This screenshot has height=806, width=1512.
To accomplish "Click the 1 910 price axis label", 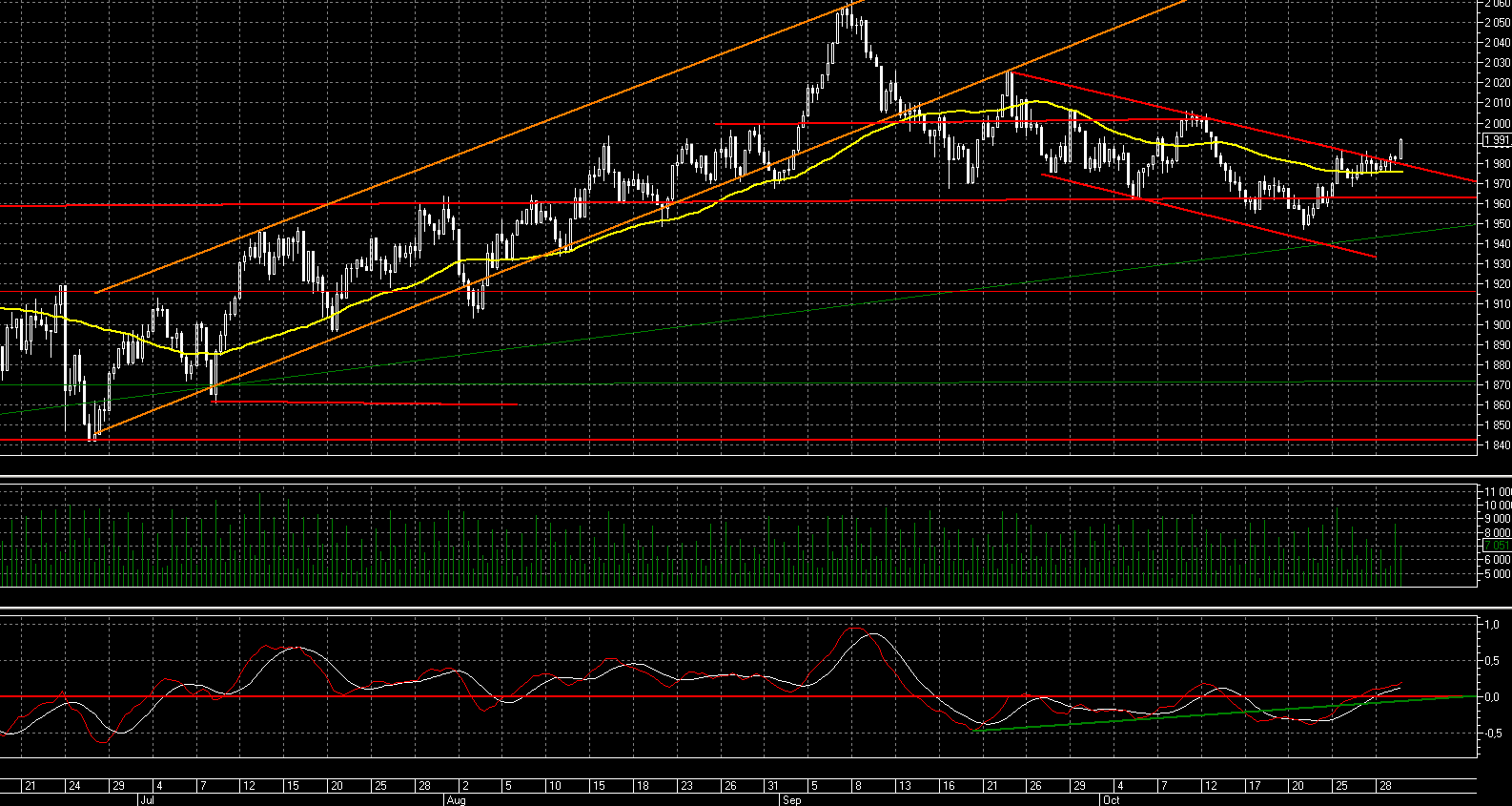I will coord(1498,303).
